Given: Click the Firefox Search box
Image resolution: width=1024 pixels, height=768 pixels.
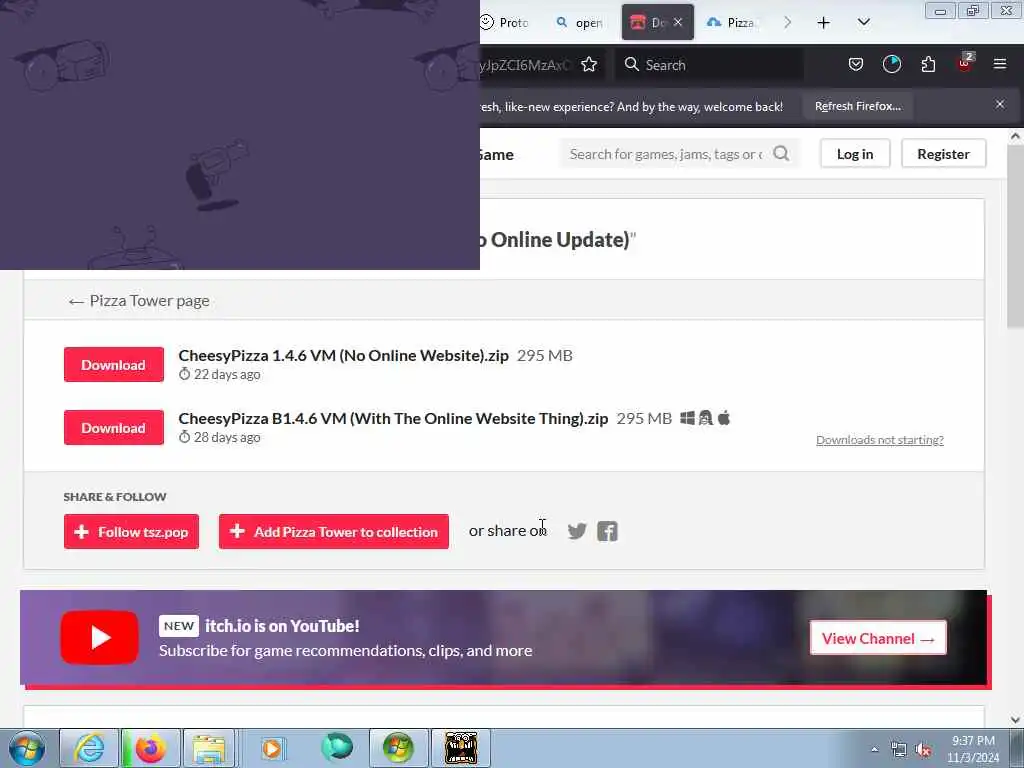Looking at the screenshot, I should pos(709,65).
